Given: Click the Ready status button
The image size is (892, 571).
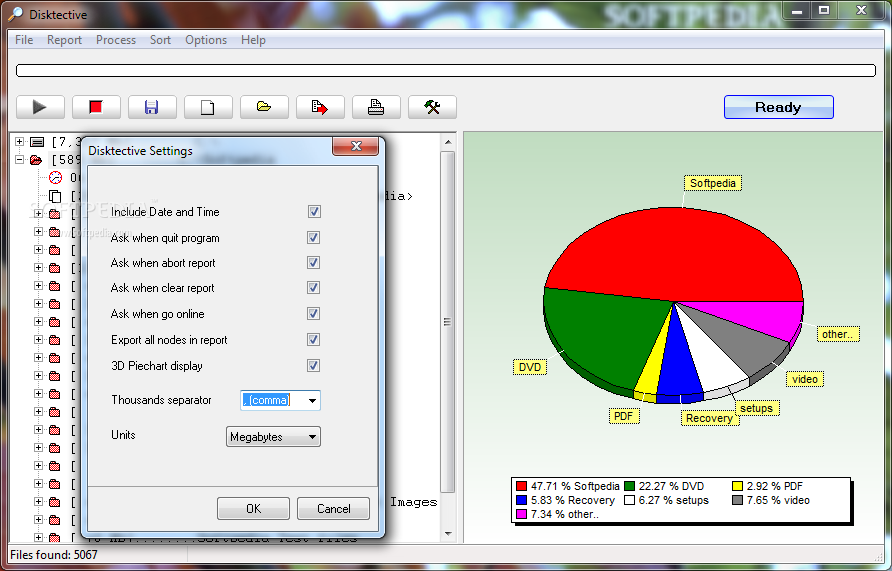Looking at the screenshot, I should pos(778,107).
